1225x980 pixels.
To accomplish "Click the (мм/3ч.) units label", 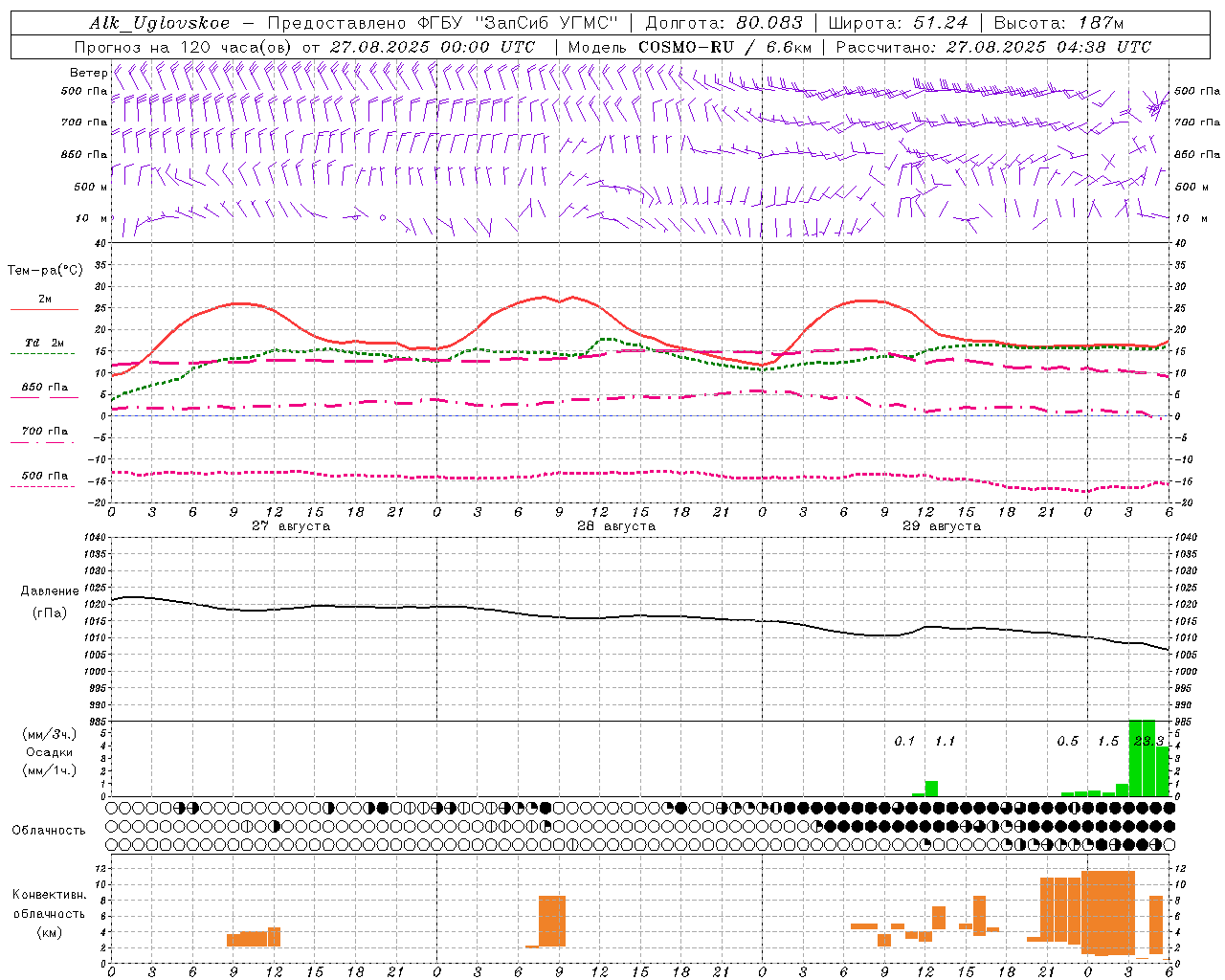I will pos(50,734).
